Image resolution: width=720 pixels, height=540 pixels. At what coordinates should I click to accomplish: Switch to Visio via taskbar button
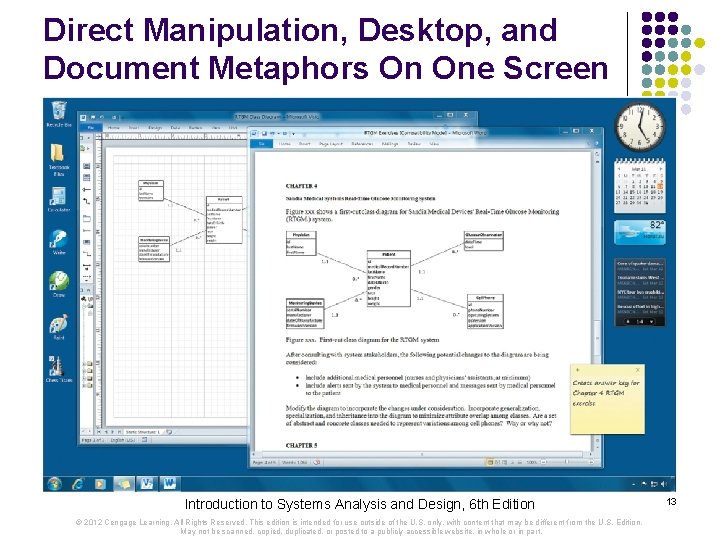point(146,484)
